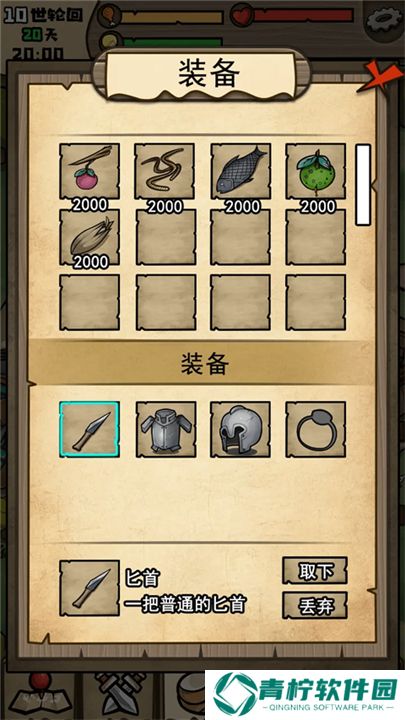
Task: Select the equipped chest armor slot
Action: click(166, 429)
